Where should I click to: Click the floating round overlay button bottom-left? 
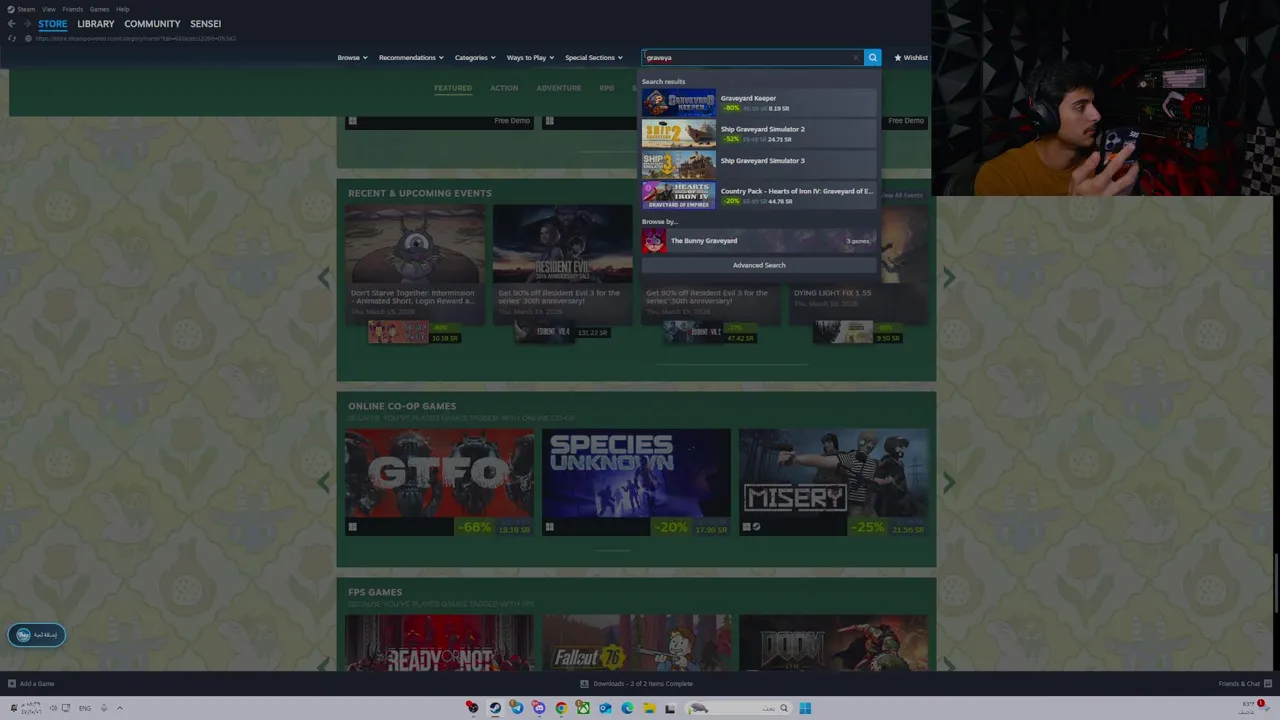(x=36, y=634)
